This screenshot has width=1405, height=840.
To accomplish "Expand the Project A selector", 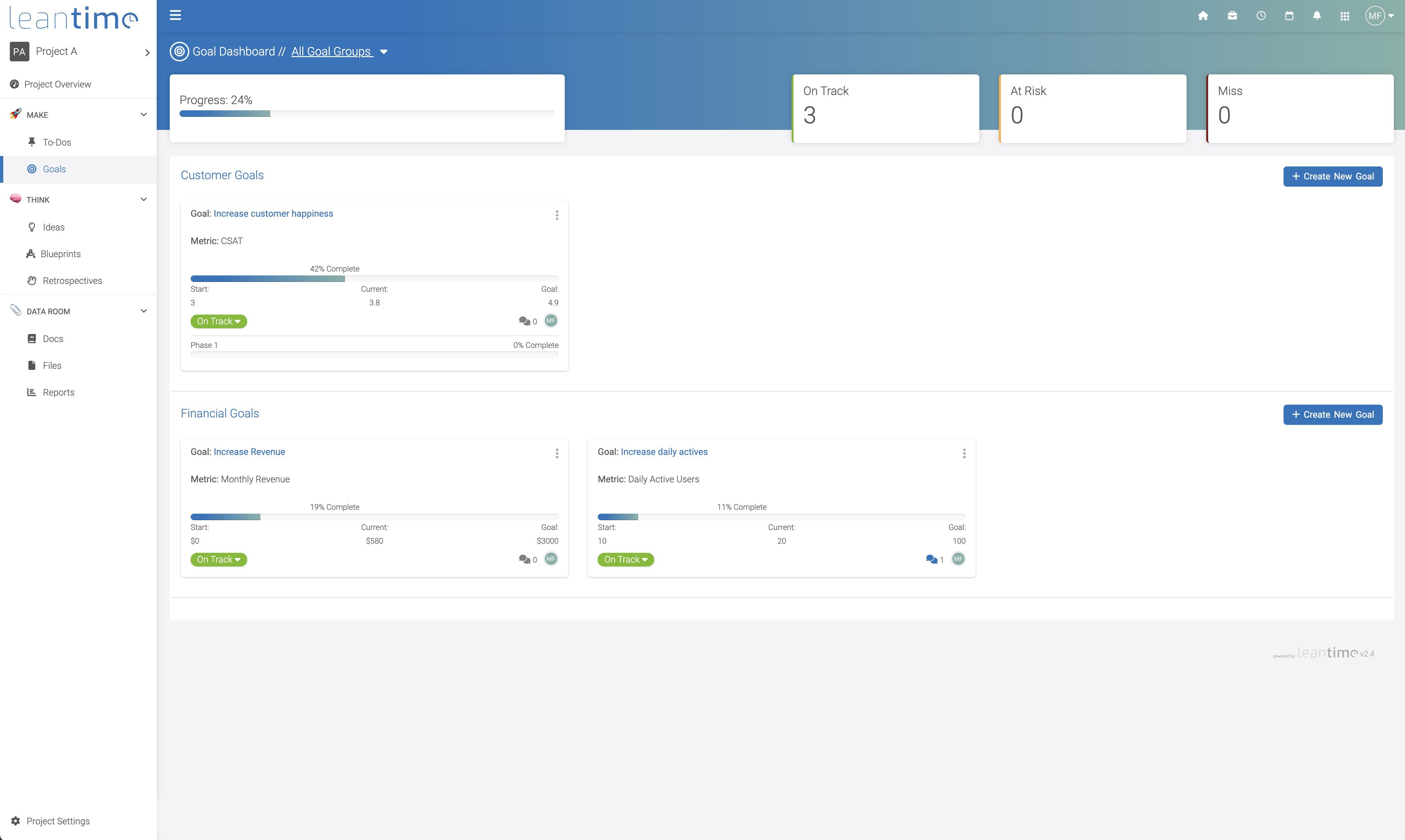I will (147, 52).
